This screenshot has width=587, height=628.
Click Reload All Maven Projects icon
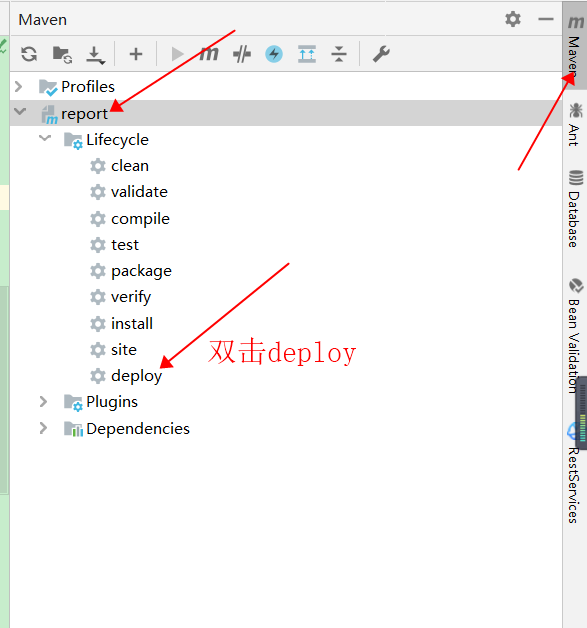coord(29,54)
